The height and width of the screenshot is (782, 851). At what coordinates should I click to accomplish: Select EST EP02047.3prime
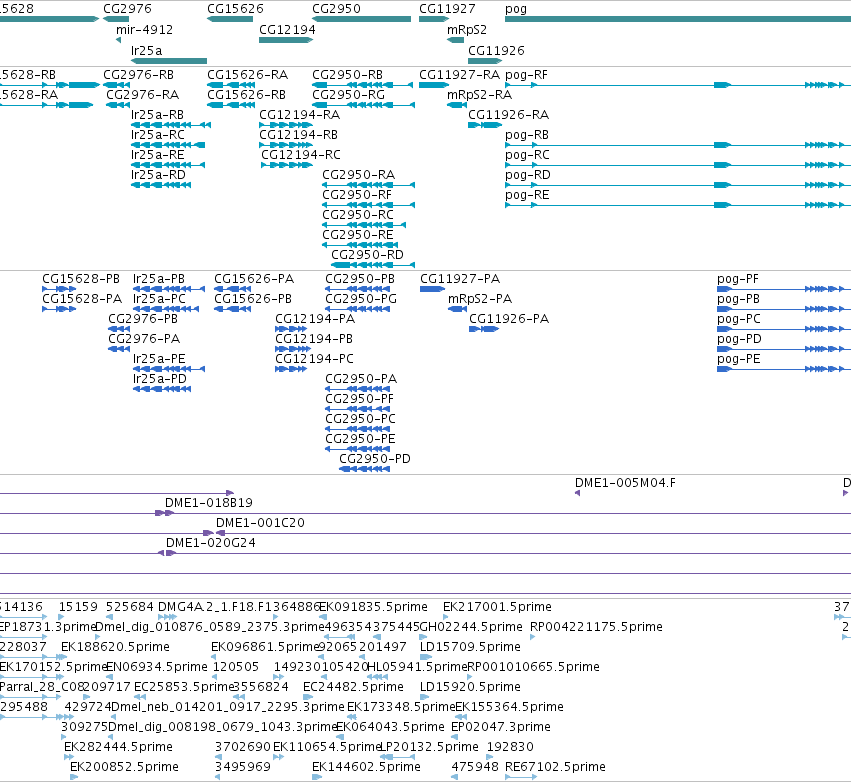[500, 727]
